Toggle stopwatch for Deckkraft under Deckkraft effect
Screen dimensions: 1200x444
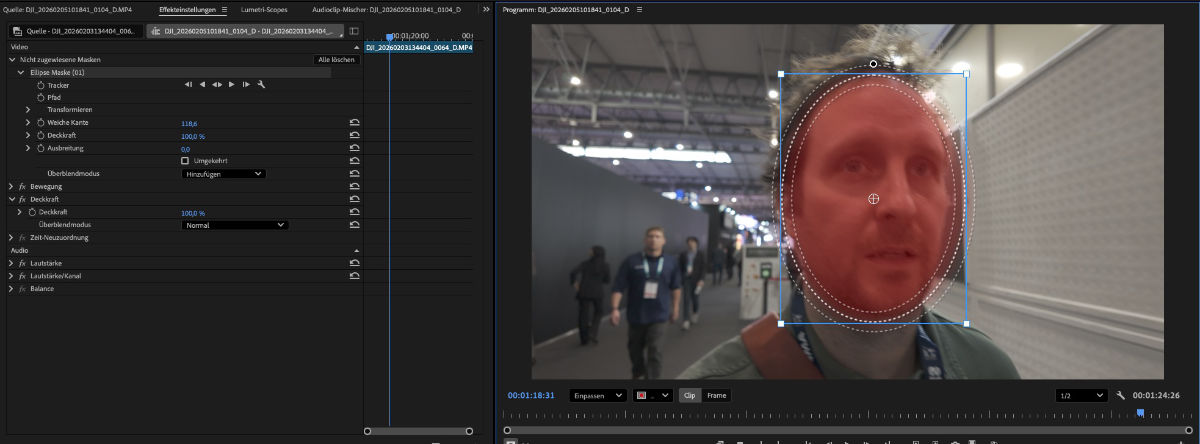(x=32, y=212)
